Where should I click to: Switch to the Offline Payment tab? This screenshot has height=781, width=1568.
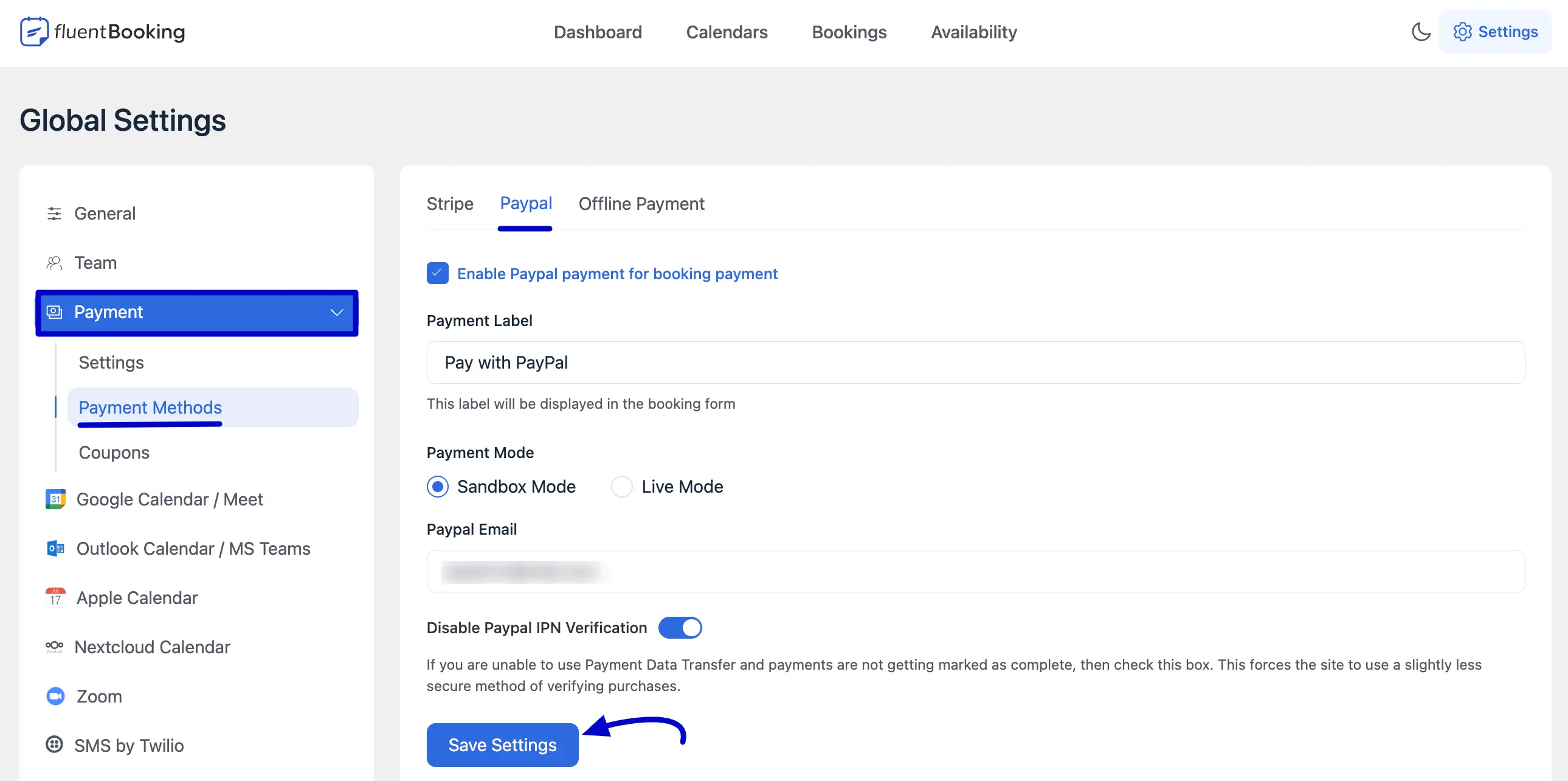(x=641, y=204)
